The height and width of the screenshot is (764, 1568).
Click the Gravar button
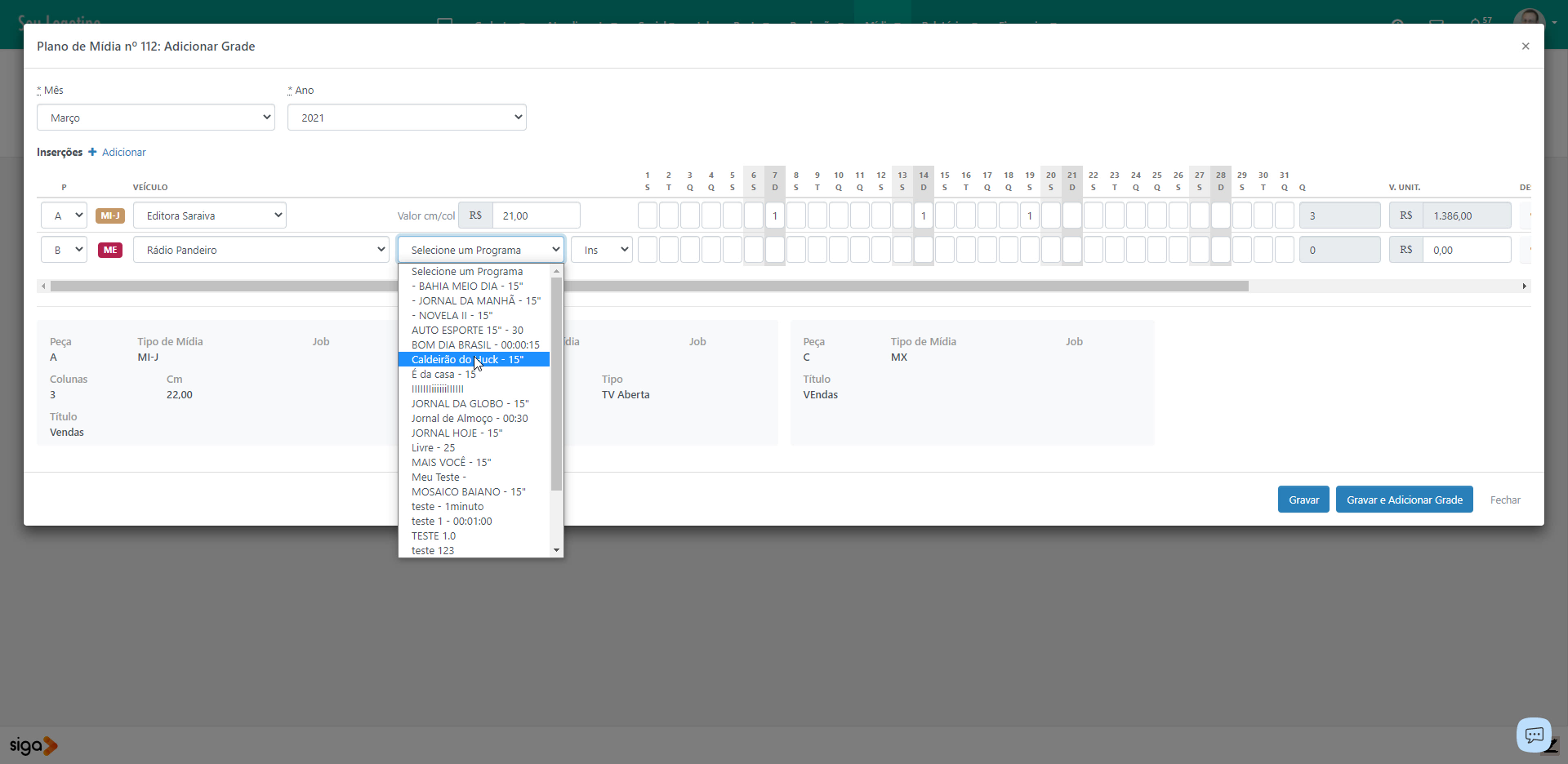pos(1303,500)
